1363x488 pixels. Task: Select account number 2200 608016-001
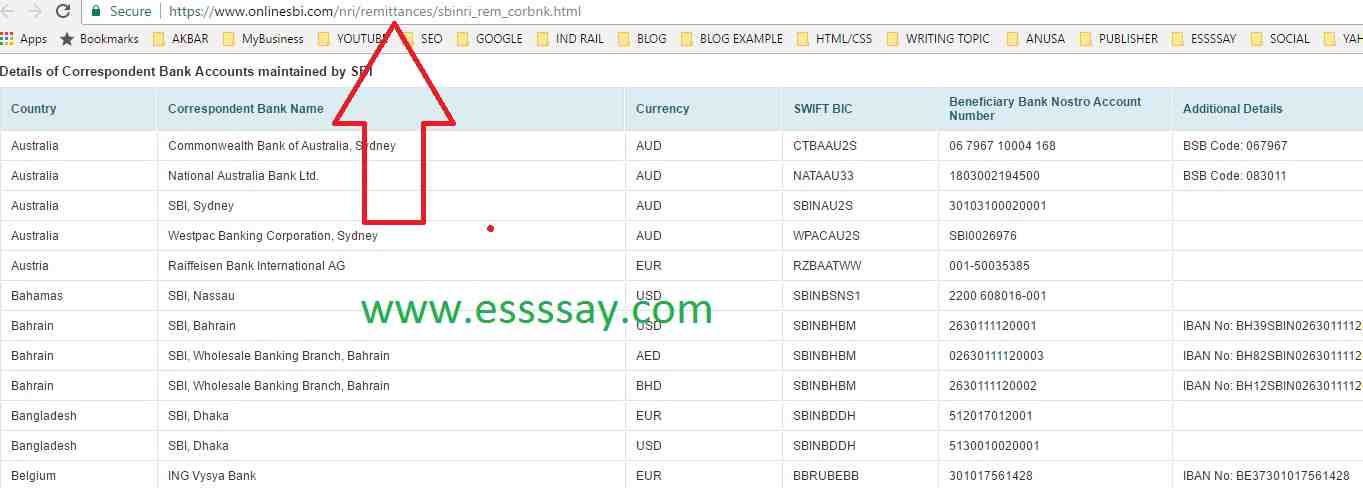point(998,296)
